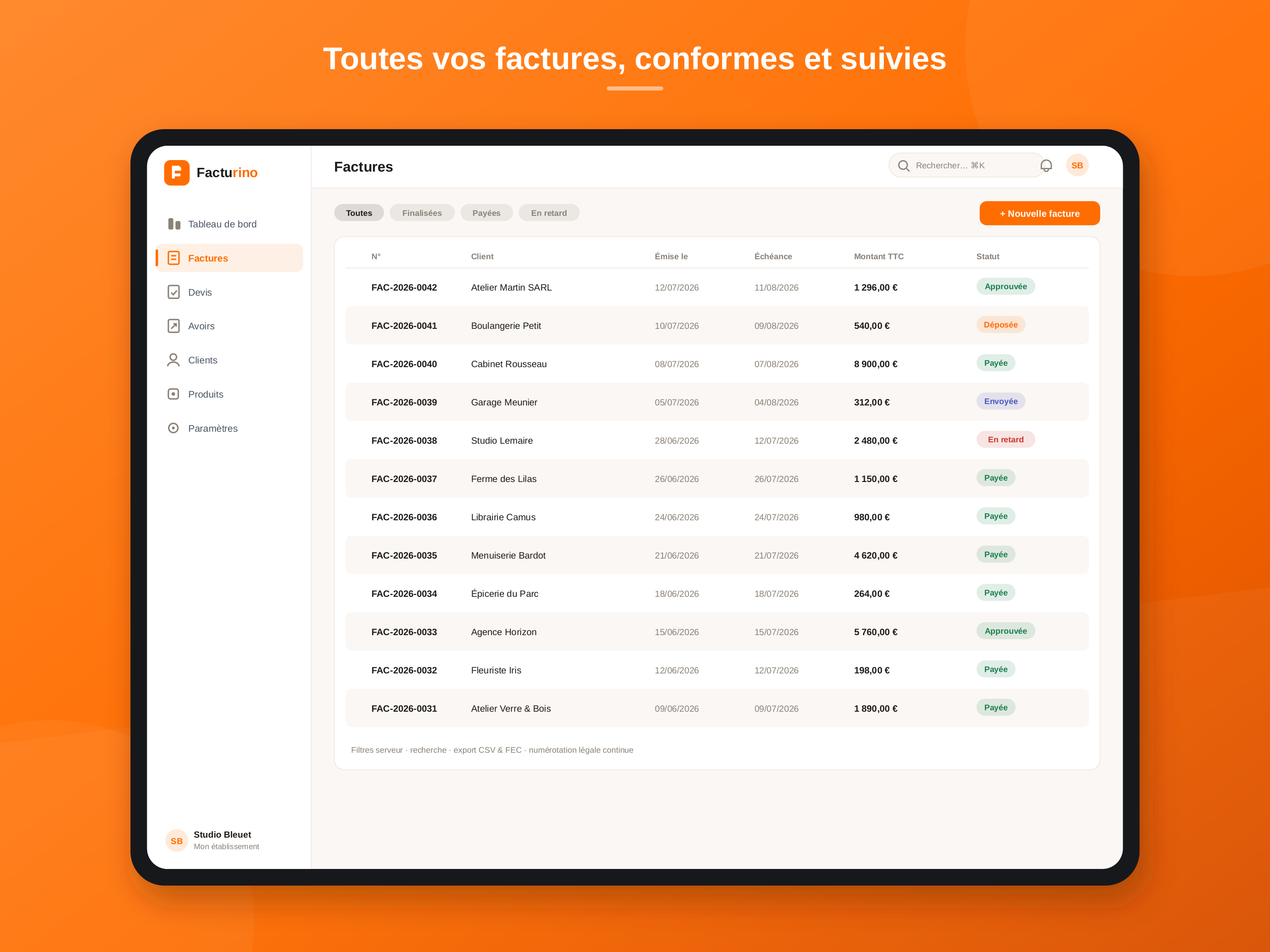Select client Ferme des Lilas
Viewport: 1270px width, 952px height.
(503, 479)
